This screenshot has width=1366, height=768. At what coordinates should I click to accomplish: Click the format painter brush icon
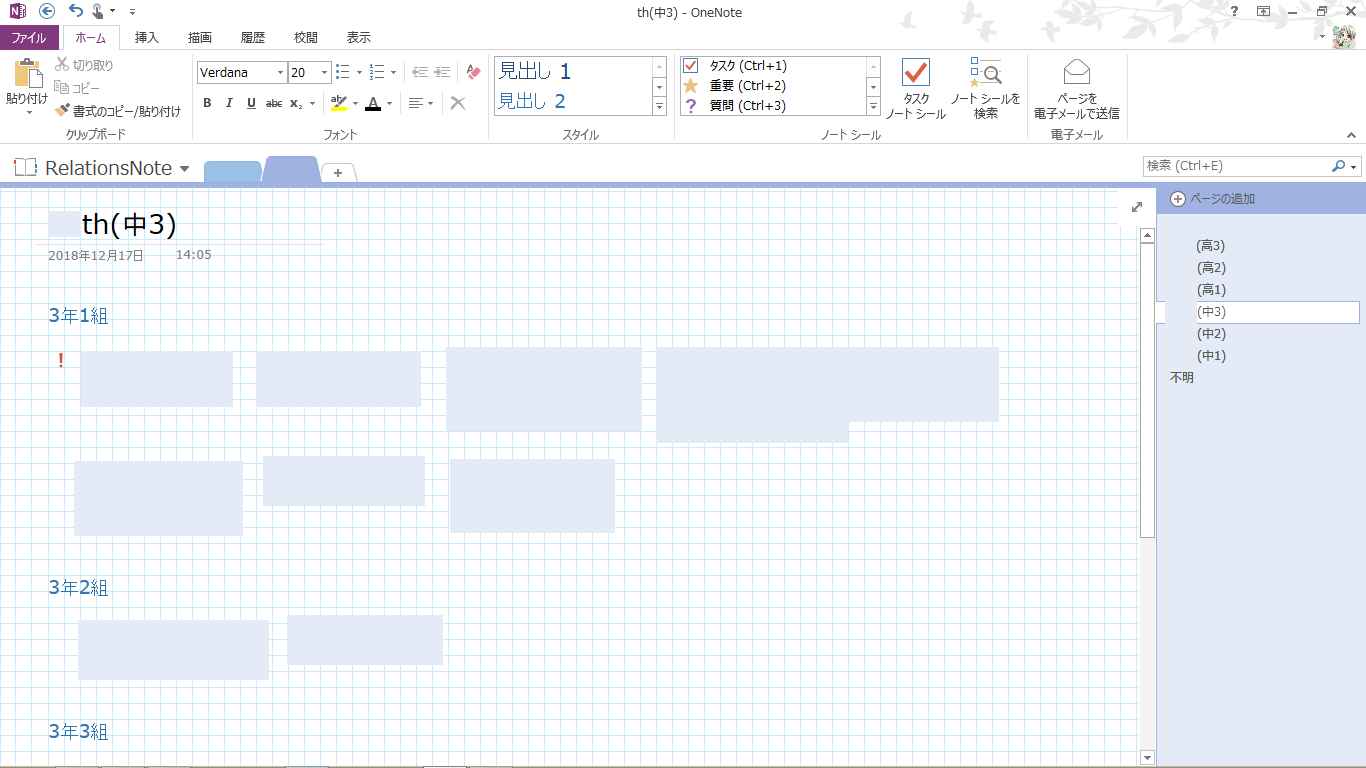(63, 111)
